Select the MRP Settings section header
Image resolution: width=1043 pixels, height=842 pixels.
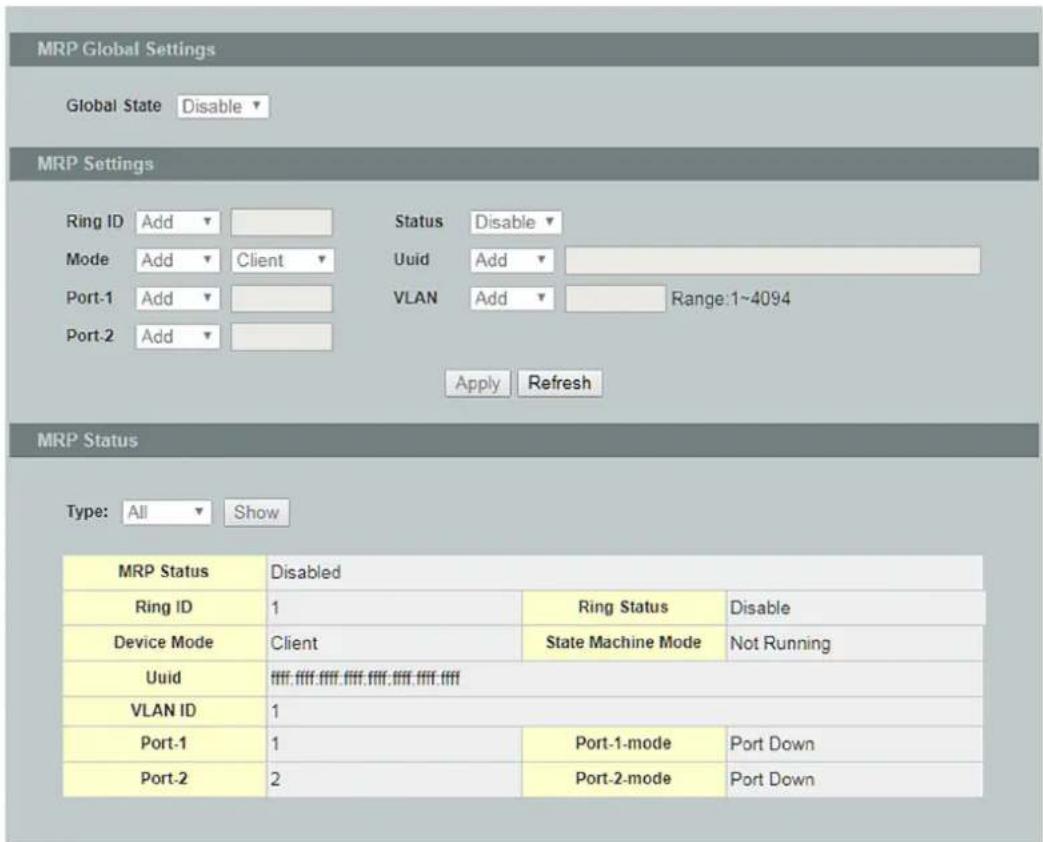pos(524,164)
